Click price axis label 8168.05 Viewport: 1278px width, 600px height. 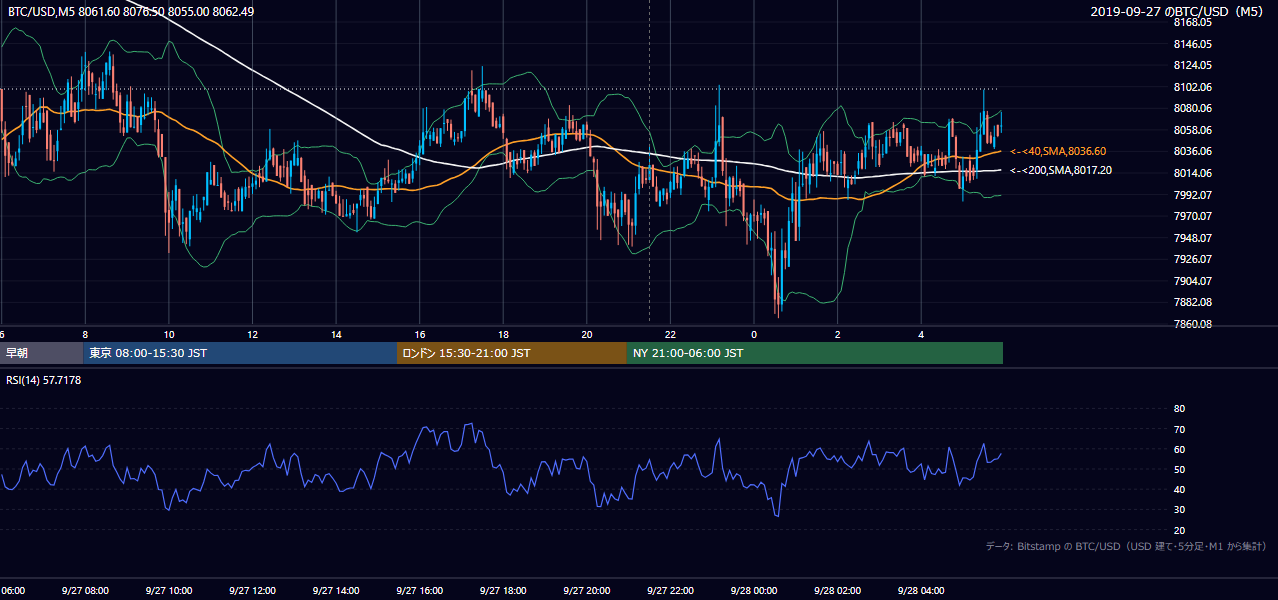1192,22
